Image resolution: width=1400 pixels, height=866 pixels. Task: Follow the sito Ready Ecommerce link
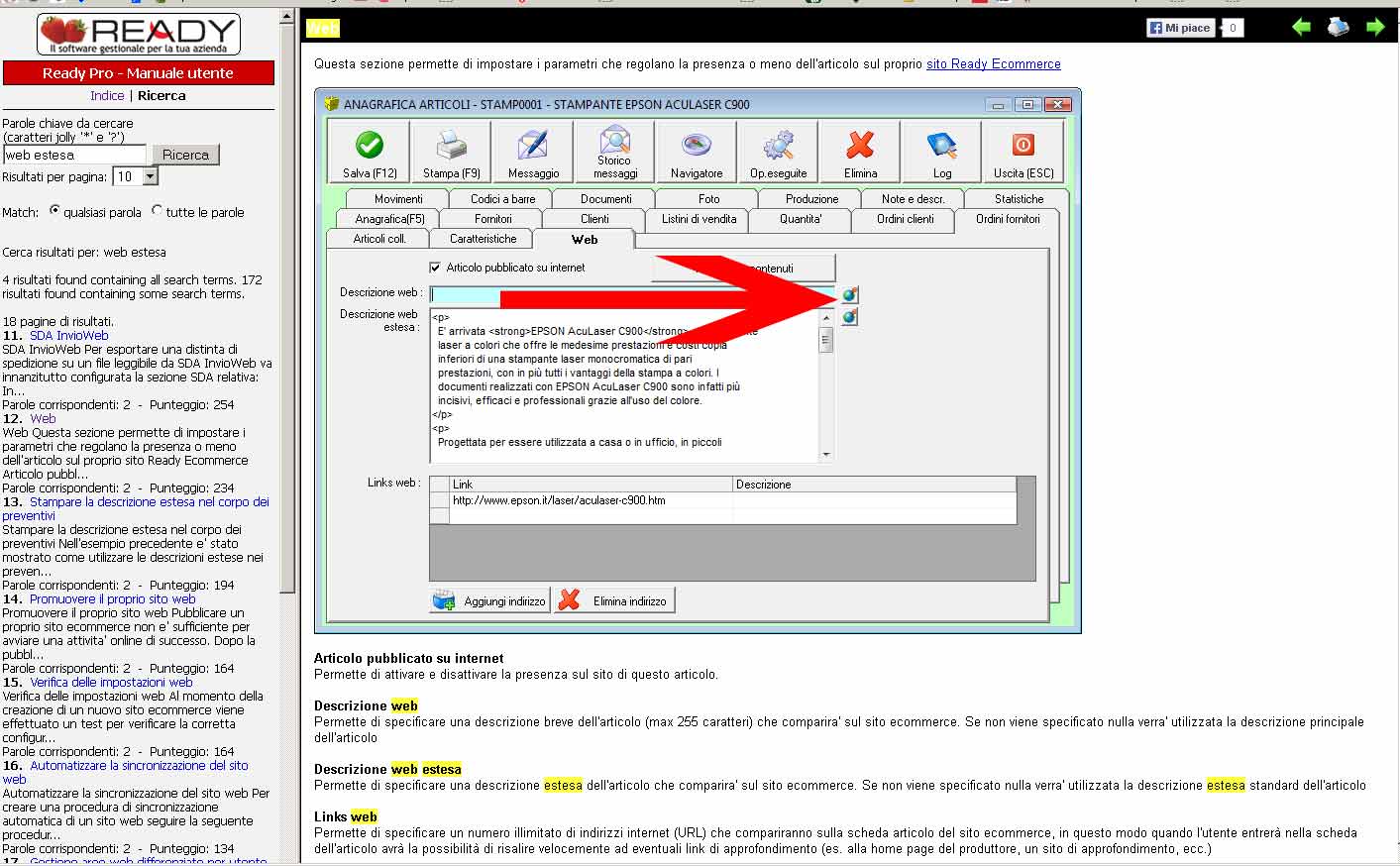pyautogui.click(x=993, y=64)
